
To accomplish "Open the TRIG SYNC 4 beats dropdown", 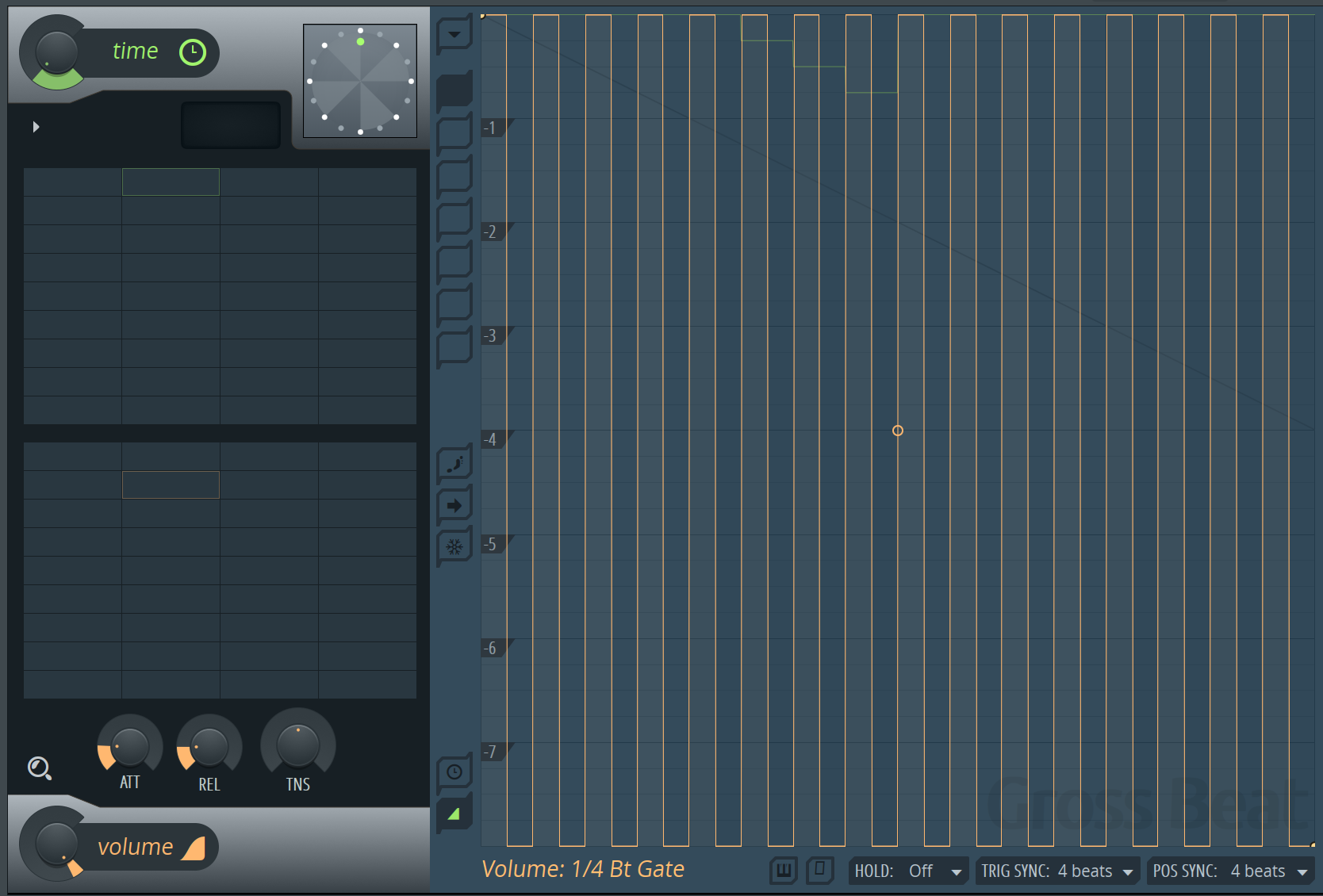I will pos(1057,871).
